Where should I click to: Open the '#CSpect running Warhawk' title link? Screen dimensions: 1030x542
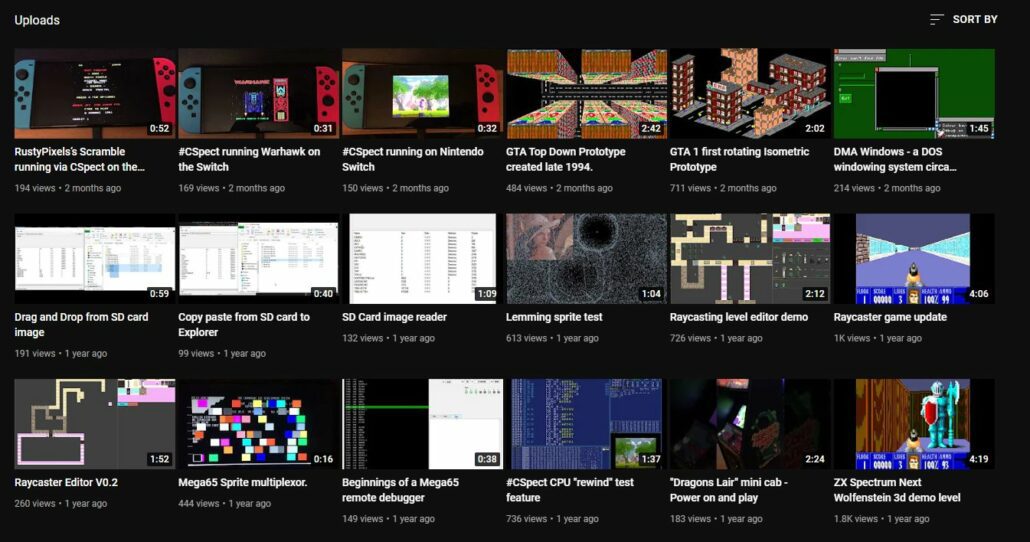(x=249, y=159)
